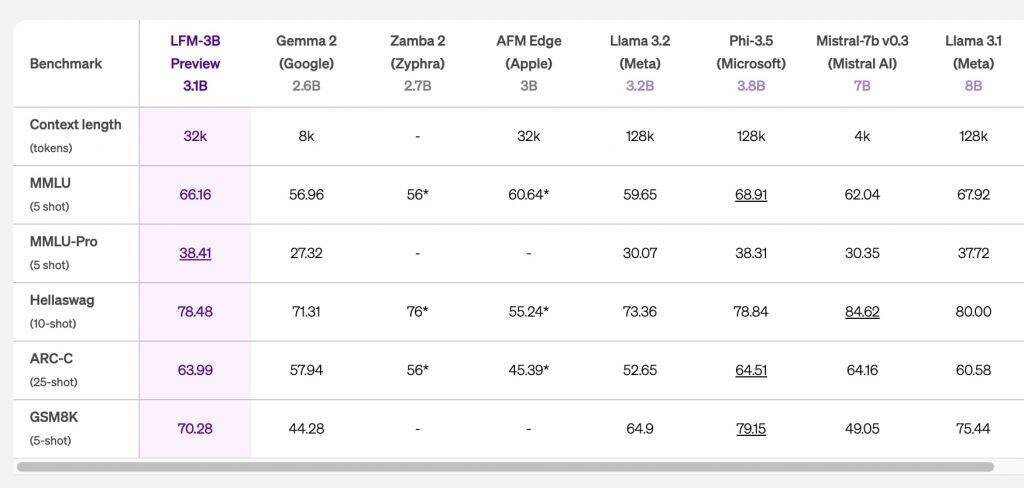
Task: Select the LFM-3B Preview column header
Action: pos(195,63)
